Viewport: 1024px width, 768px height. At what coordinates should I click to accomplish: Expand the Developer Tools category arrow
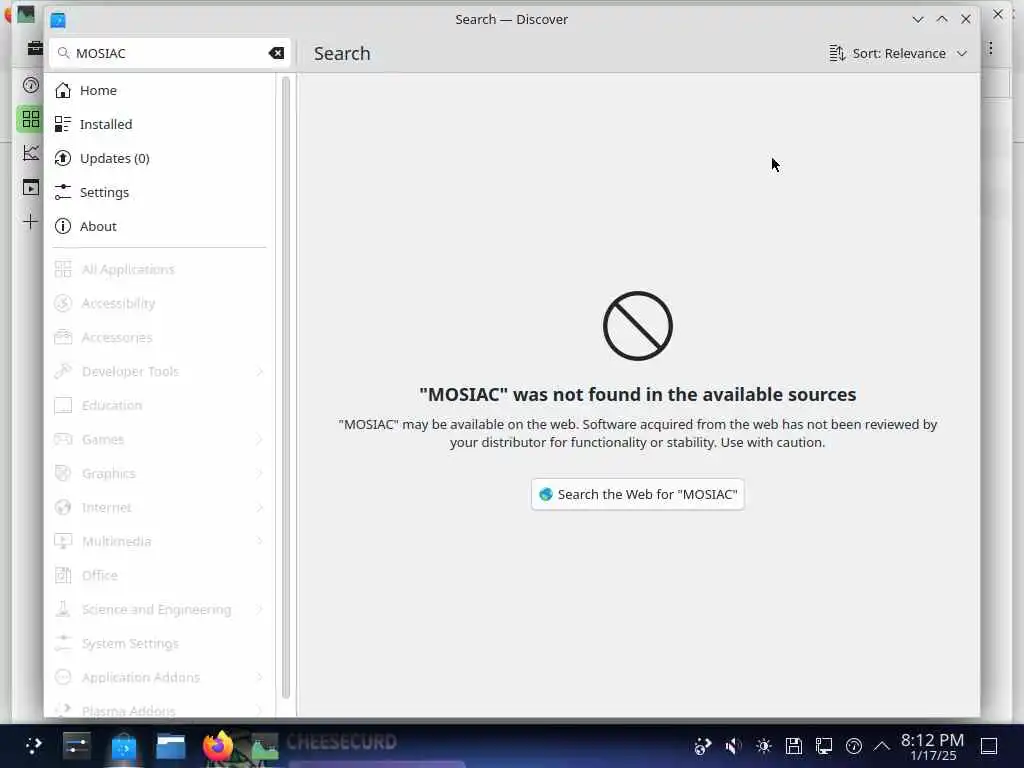tap(260, 372)
